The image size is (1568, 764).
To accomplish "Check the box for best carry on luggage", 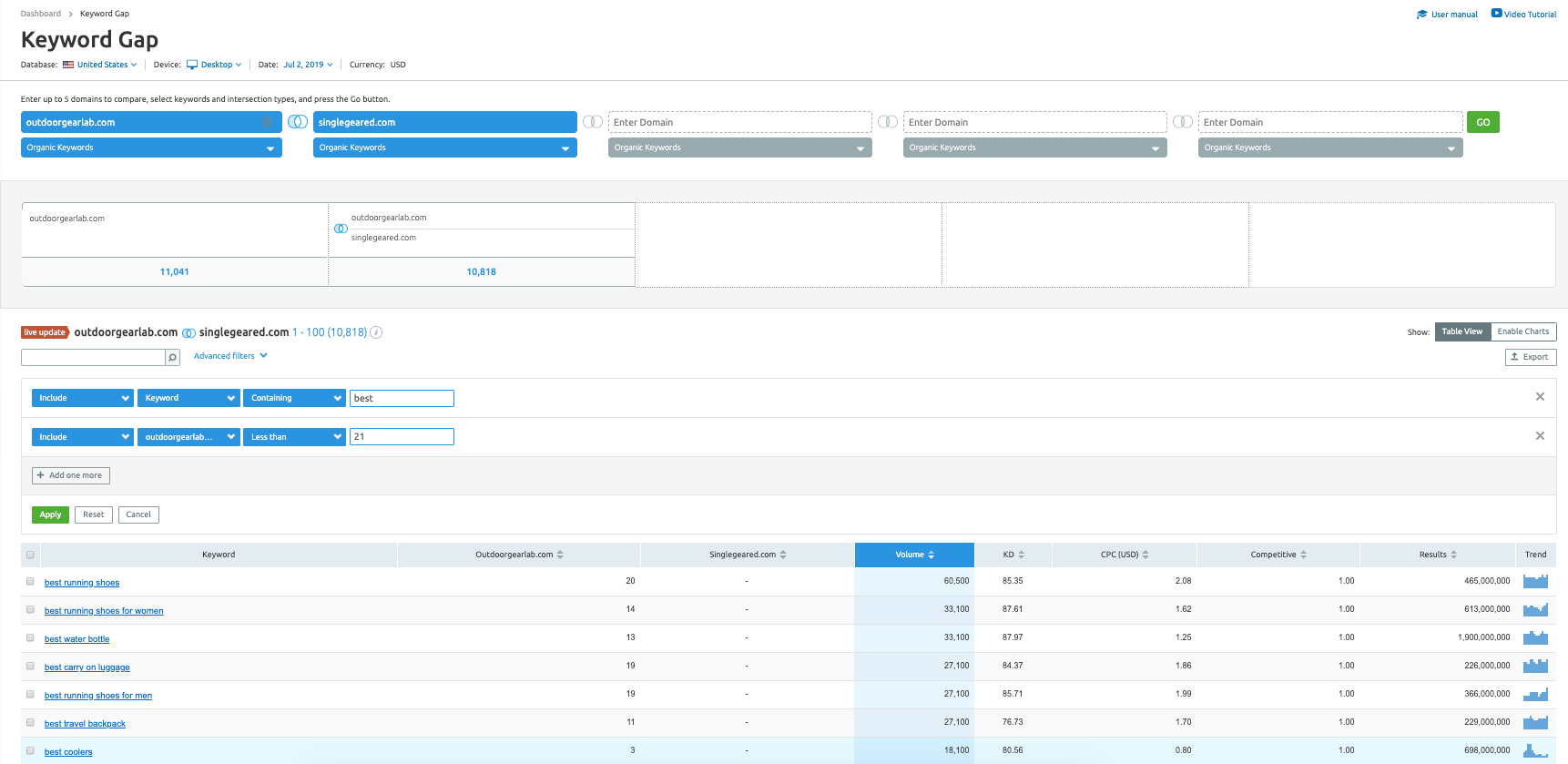I will coord(30,666).
